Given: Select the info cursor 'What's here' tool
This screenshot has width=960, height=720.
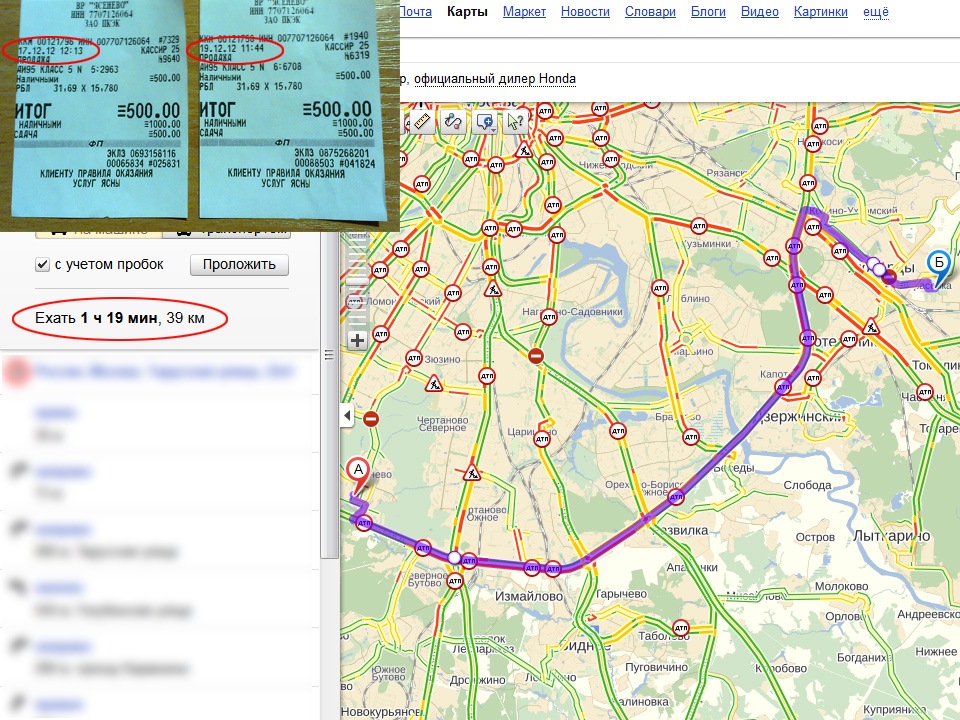Looking at the screenshot, I should 514,122.
